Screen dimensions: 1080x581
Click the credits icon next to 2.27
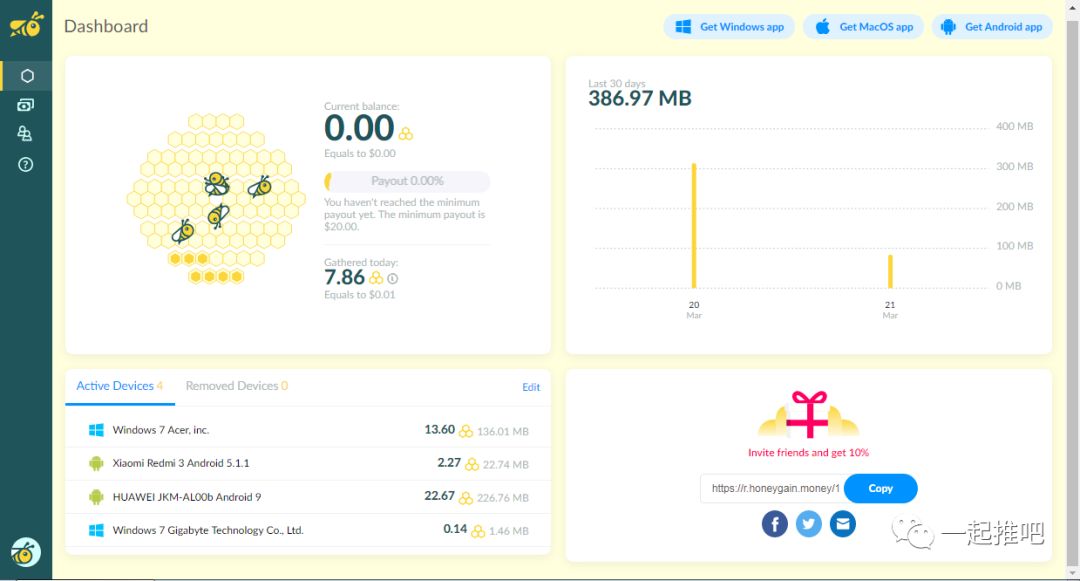pos(472,464)
